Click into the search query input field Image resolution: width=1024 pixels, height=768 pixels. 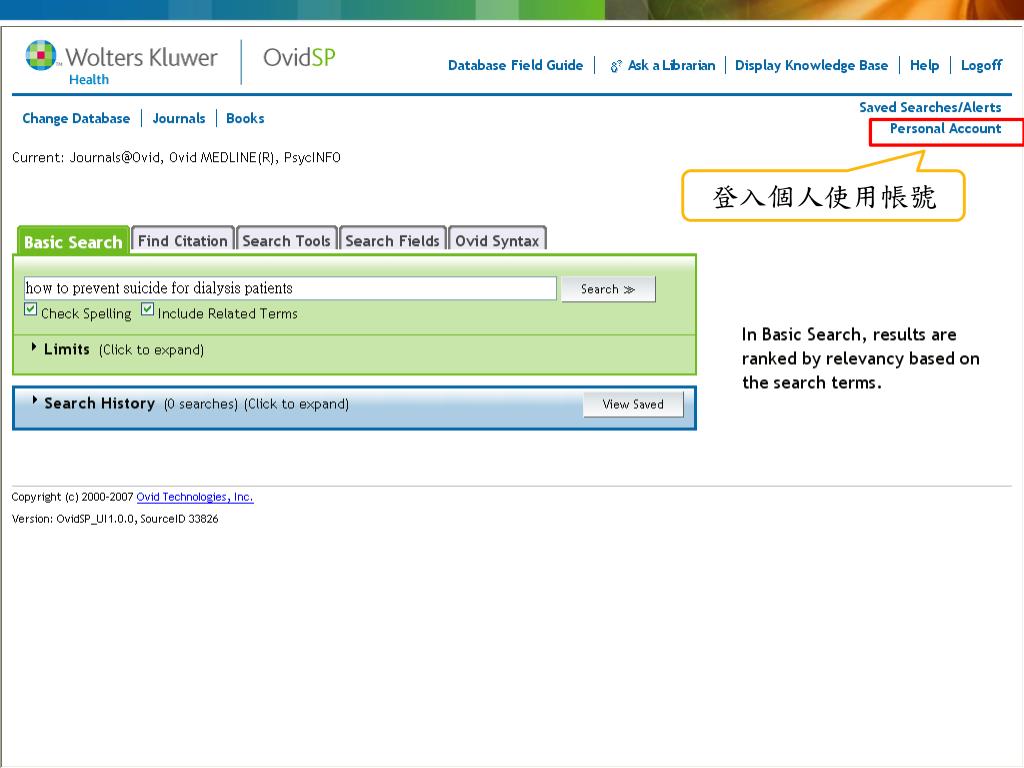[x=290, y=289]
